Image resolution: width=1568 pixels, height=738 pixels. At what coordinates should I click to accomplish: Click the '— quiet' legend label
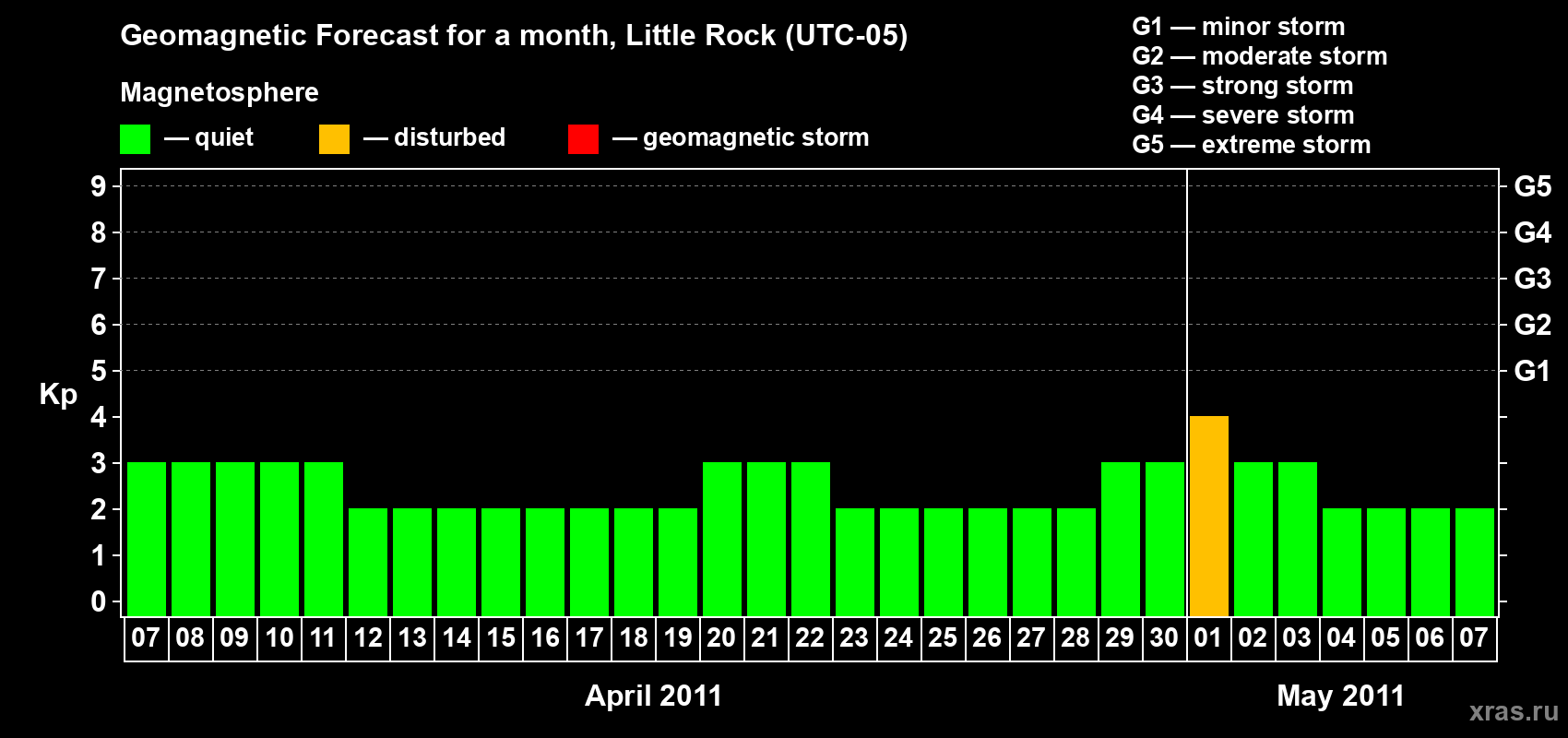click(x=209, y=138)
